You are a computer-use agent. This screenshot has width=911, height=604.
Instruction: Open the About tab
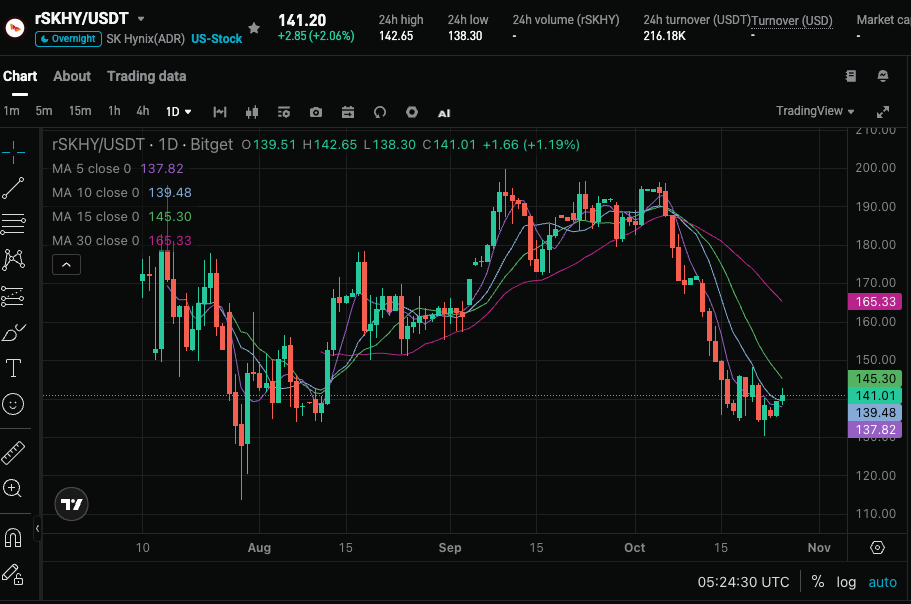(72, 76)
